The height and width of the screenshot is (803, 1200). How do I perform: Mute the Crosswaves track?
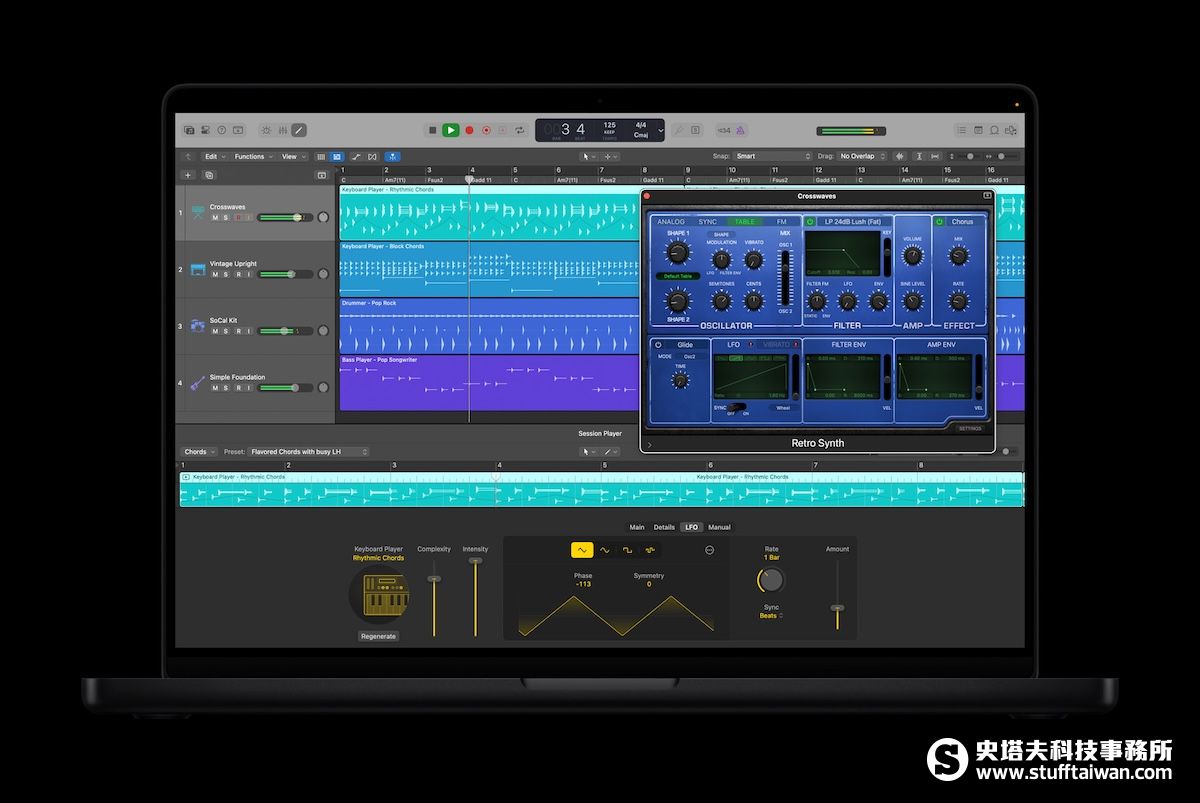click(215, 218)
